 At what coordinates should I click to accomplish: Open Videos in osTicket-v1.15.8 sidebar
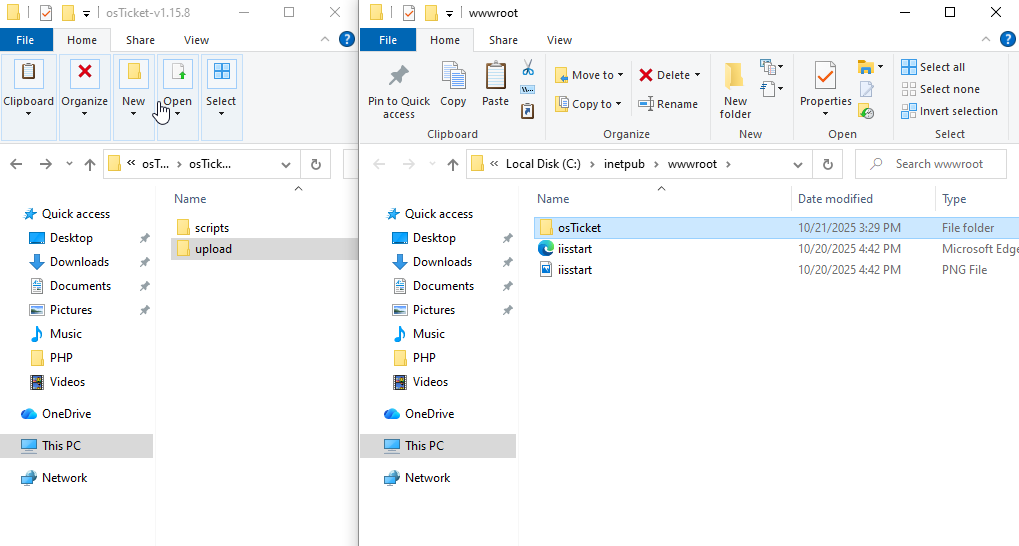[x=68, y=382]
